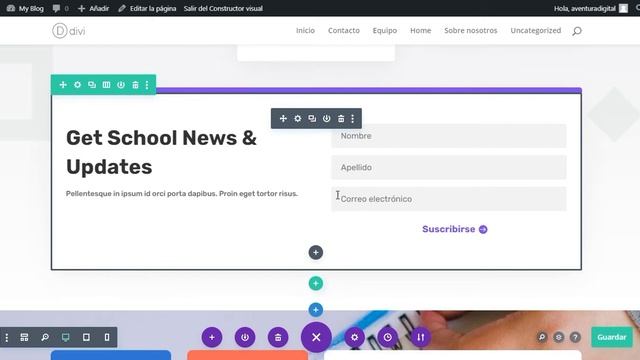This screenshot has width=640, height=360.
Task: Open editing history clock button
Action: point(387,337)
